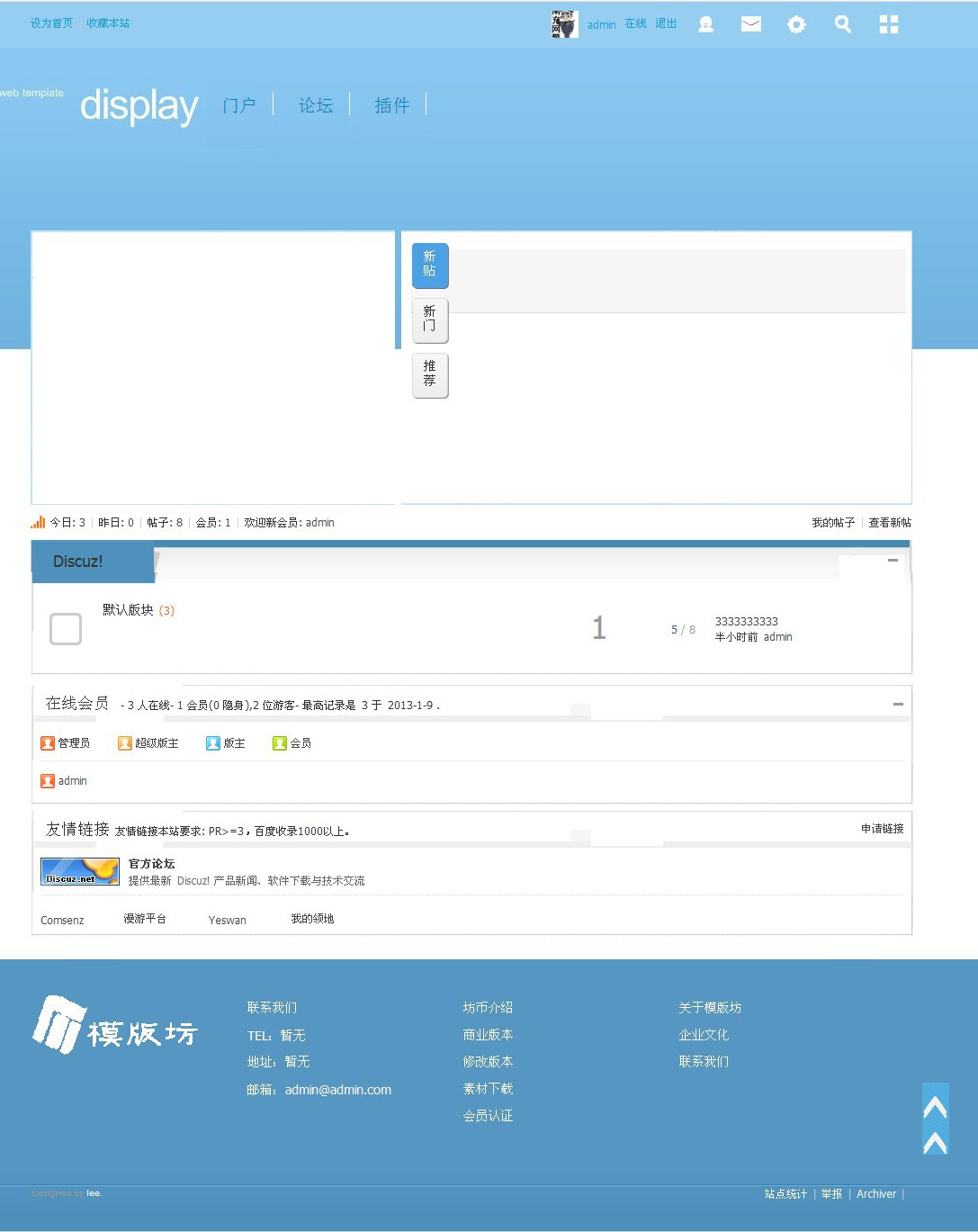Open the messages envelope icon
978x1232 pixels.
point(751,24)
